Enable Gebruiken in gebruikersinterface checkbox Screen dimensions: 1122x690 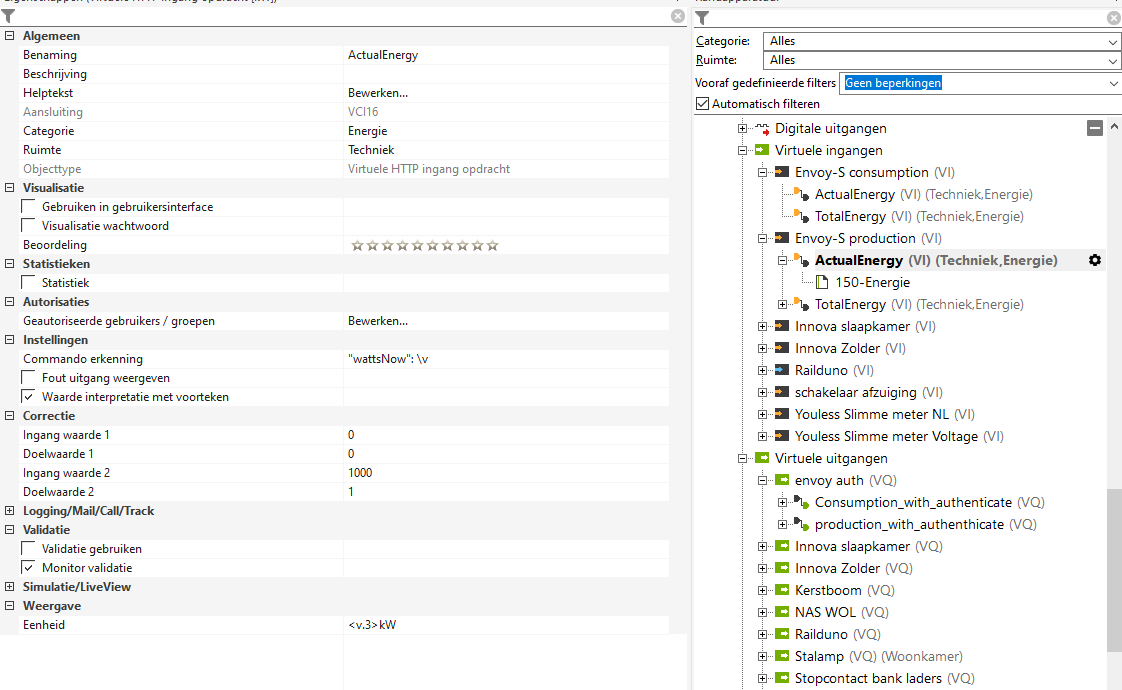click(29, 207)
